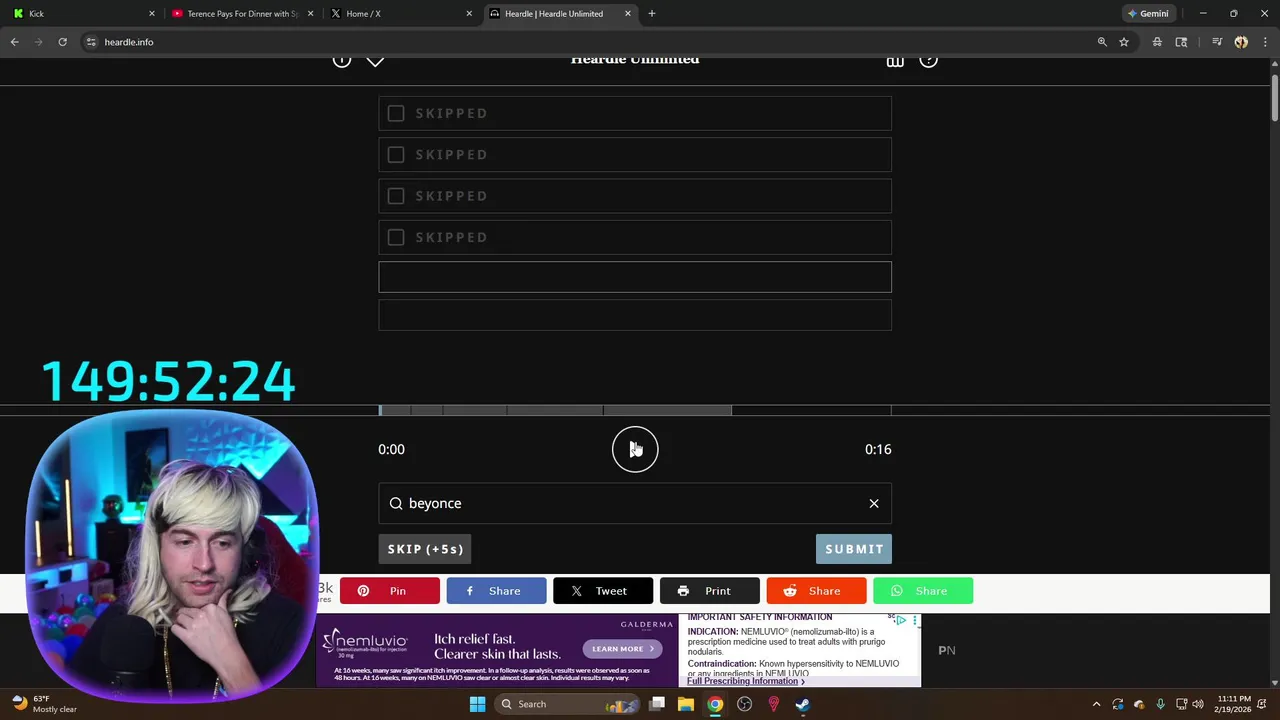1280x720 pixels.
Task: Click Learn More in Nemluvio ad
Action: (622, 649)
